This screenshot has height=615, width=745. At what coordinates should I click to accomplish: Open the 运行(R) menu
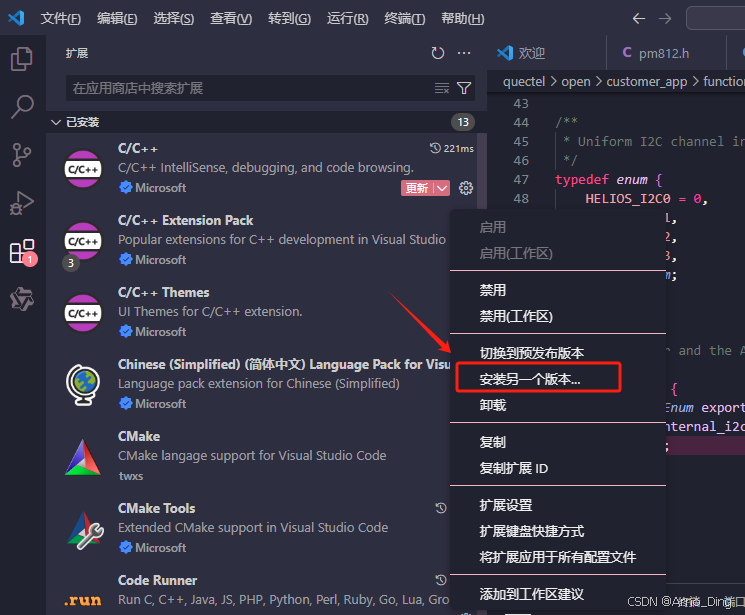[x=347, y=19]
